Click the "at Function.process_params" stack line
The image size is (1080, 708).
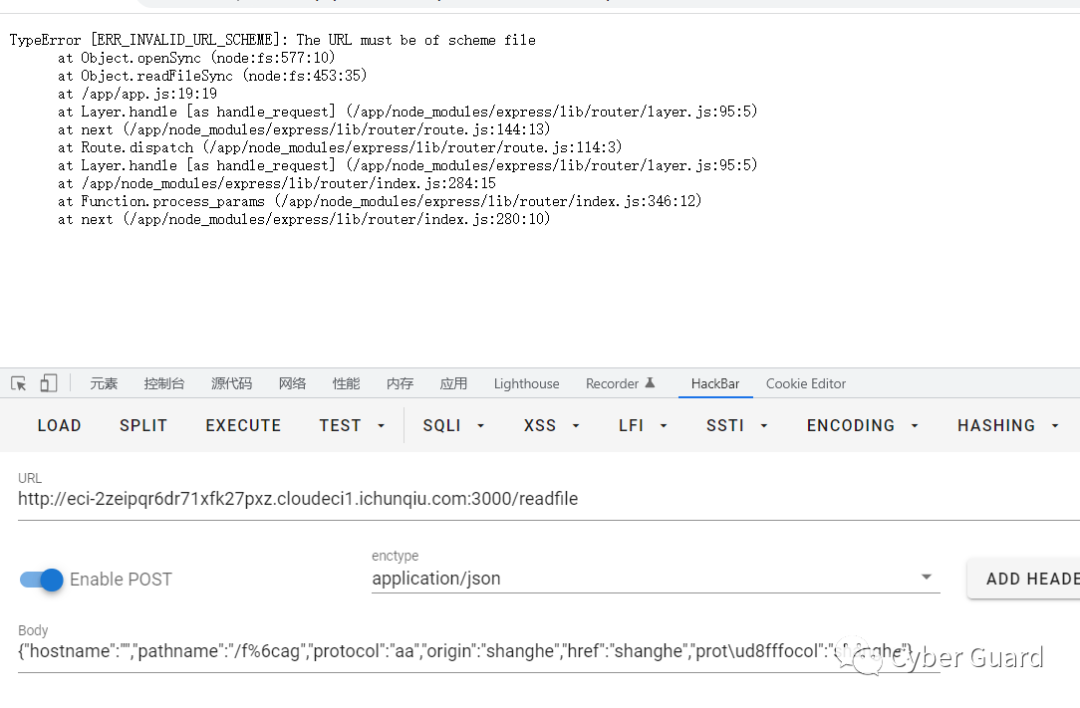point(380,201)
